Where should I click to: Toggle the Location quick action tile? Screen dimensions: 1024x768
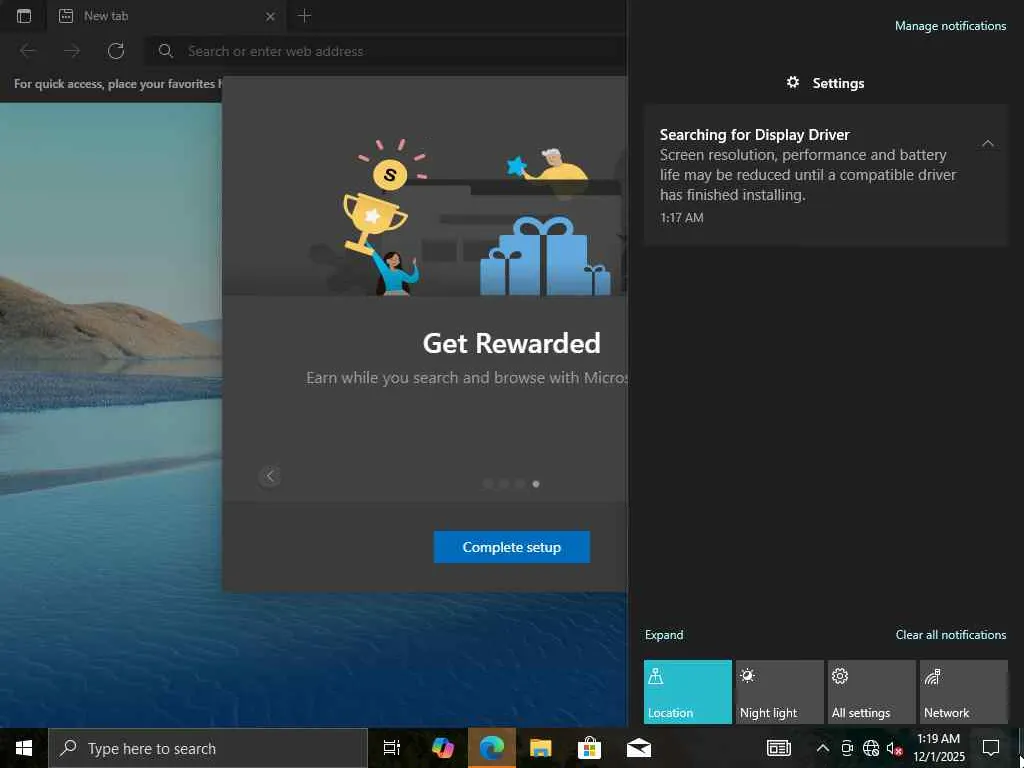tap(688, 692)
